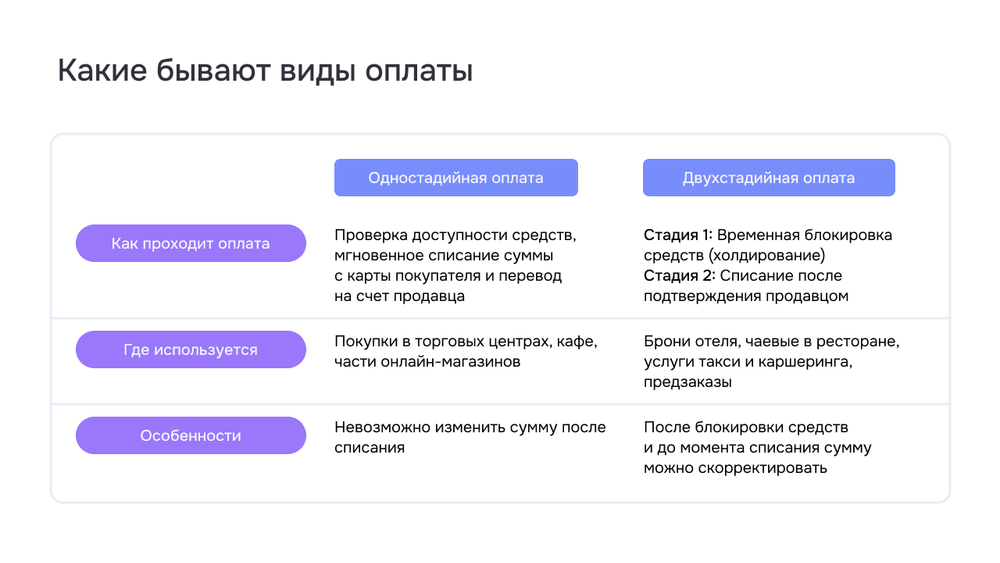Click the text "Брони отеля, чаевые в ресторане"

pyautogui.click(x=771, y=341)
